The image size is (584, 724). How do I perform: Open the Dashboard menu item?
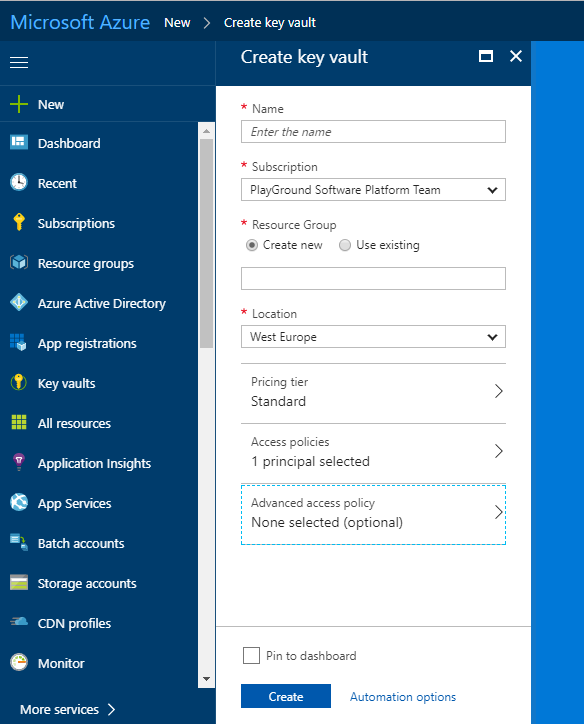point(69,144)
